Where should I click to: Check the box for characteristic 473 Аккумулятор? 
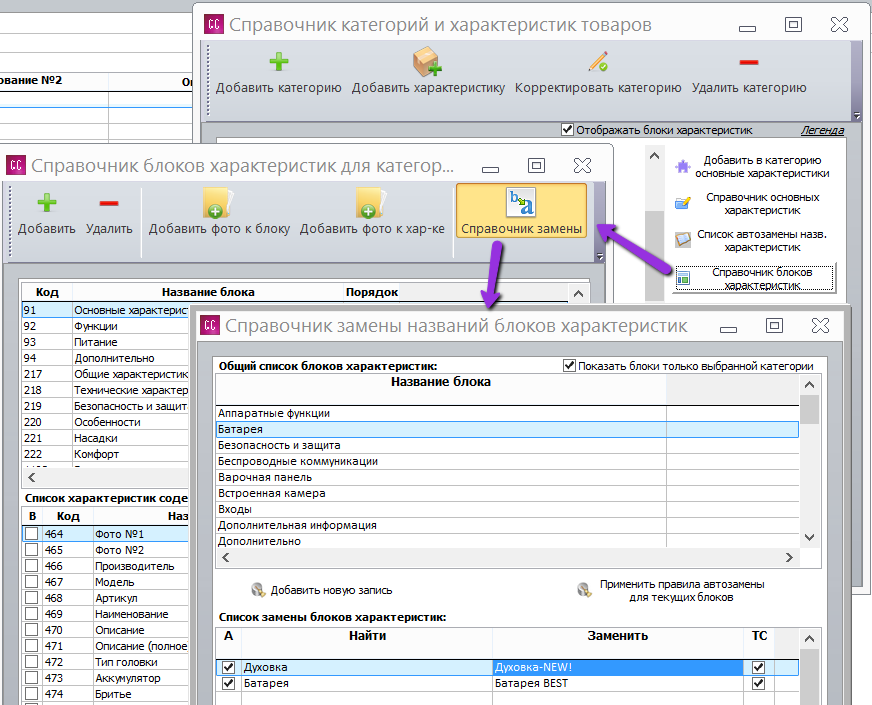tap(32, 678)
